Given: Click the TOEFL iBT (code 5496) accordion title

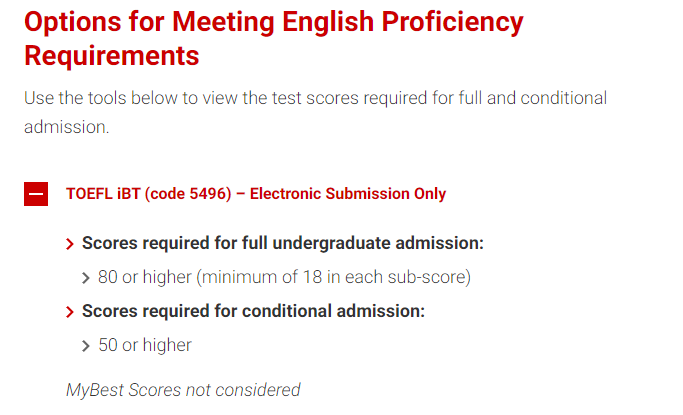Looking at the screenshot, I should [256, 194].
